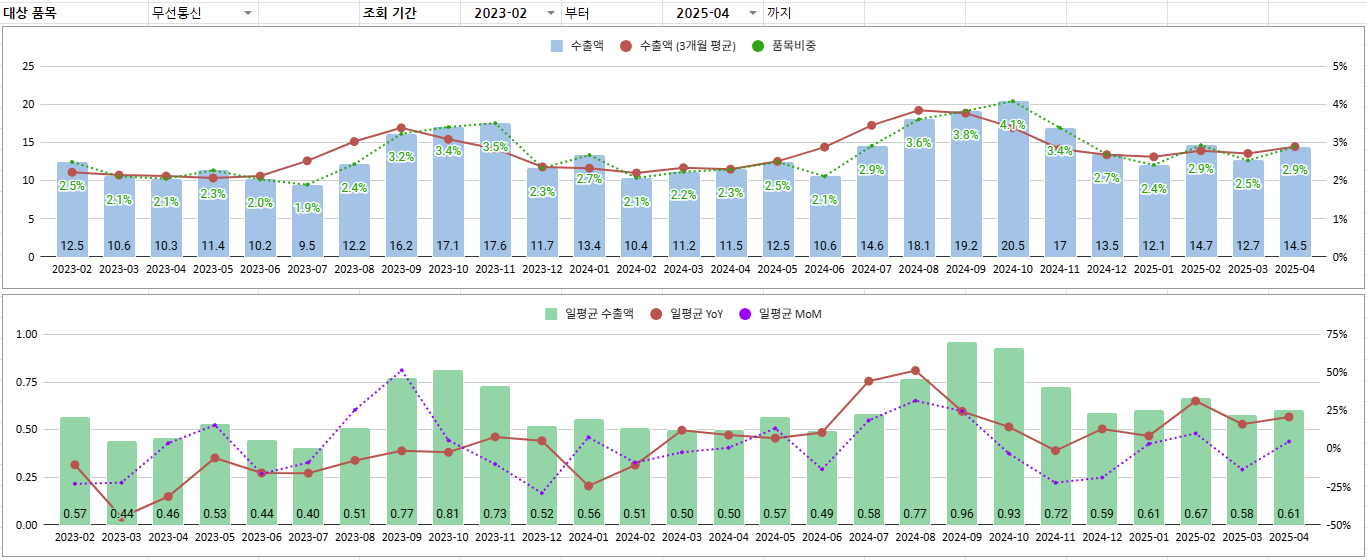Click the daily-average bar labeled 0.81
This screenshot has width=1367, height=560.
pos(448,445)
